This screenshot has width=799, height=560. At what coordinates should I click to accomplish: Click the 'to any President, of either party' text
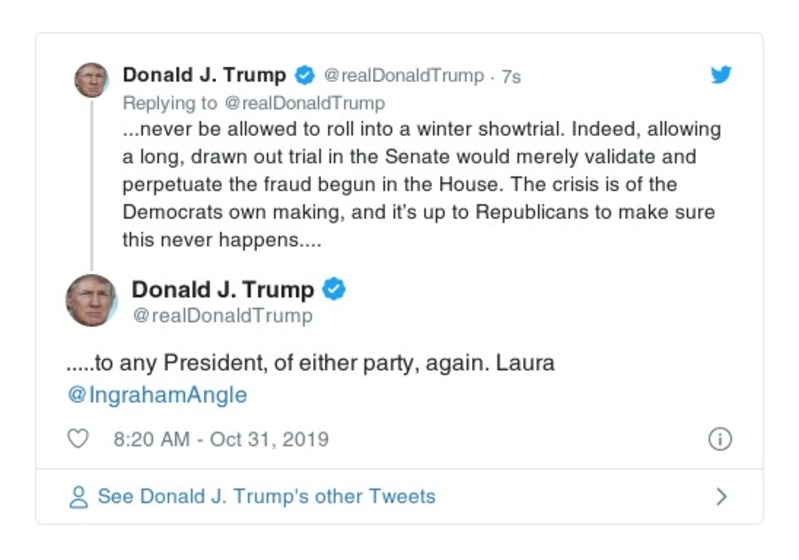(310, 363)
